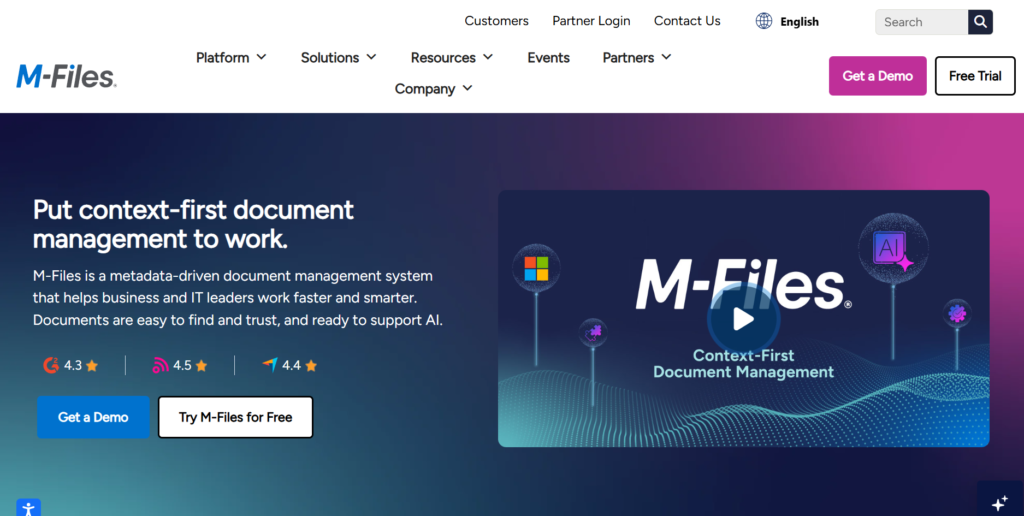Click star next to 4.4 rating
Viewport: 1024px width, 516px height.
click(311, 365)
